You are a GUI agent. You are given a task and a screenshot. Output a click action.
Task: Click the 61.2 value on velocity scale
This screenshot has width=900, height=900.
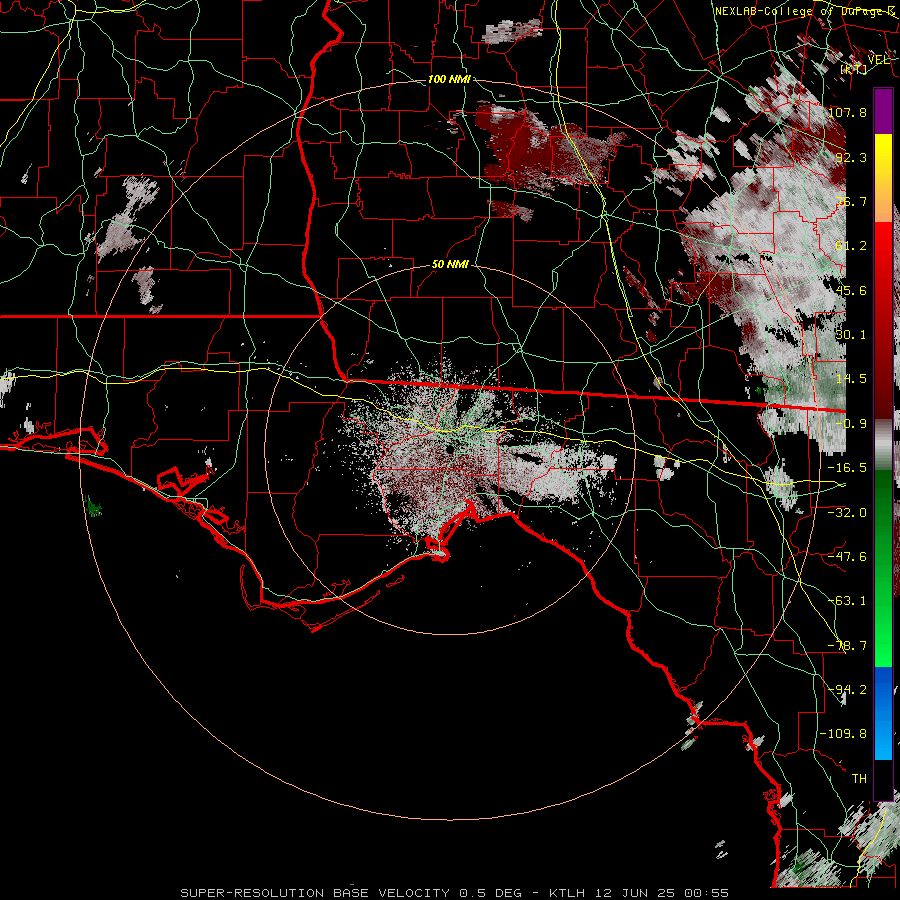point(851,246)
